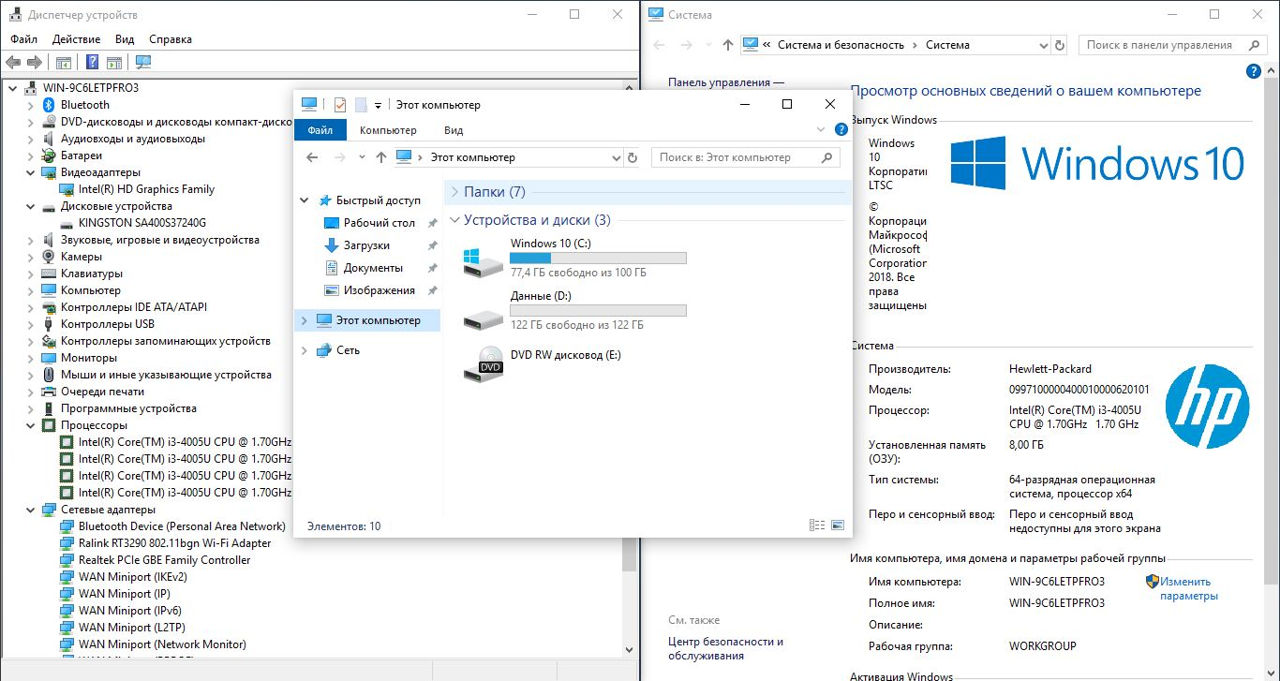Open the address bar history dropdown in Explorer
The width and height of the screenshot is (1280, 681).
click(615, 158)
